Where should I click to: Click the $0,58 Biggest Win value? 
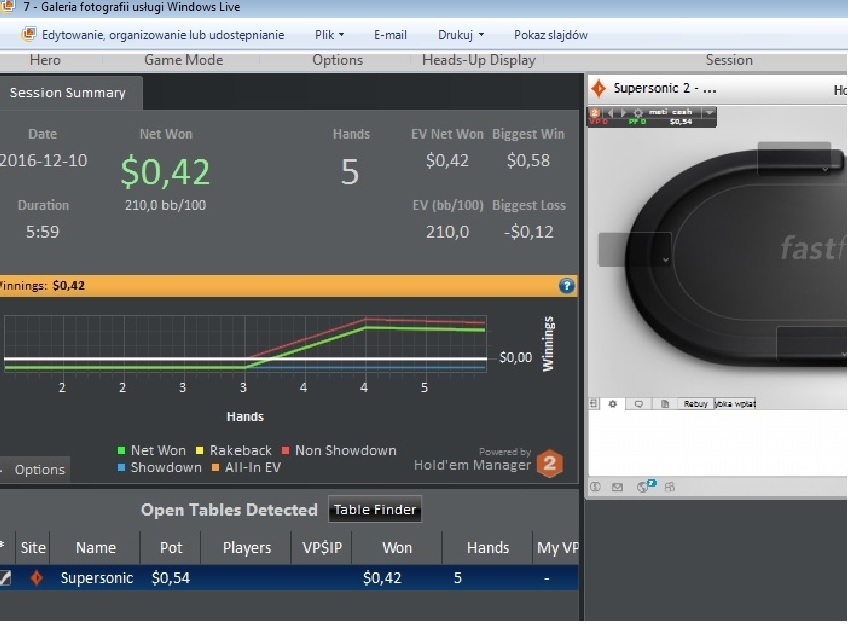[528, 160]
